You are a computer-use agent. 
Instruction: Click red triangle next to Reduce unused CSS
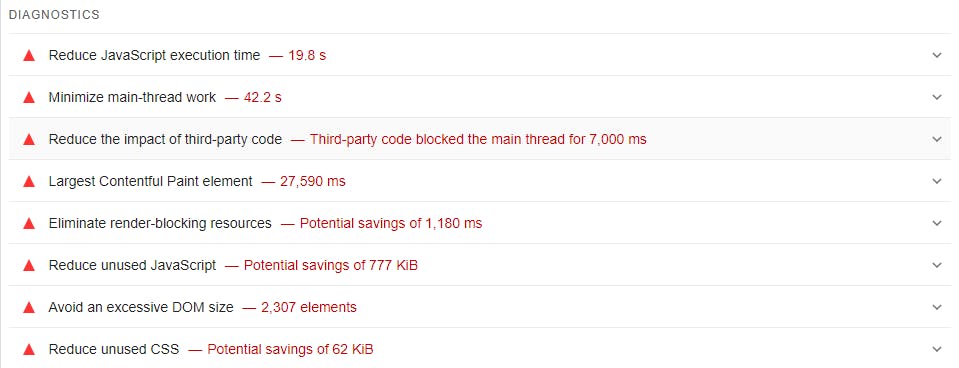click(29, 350)
